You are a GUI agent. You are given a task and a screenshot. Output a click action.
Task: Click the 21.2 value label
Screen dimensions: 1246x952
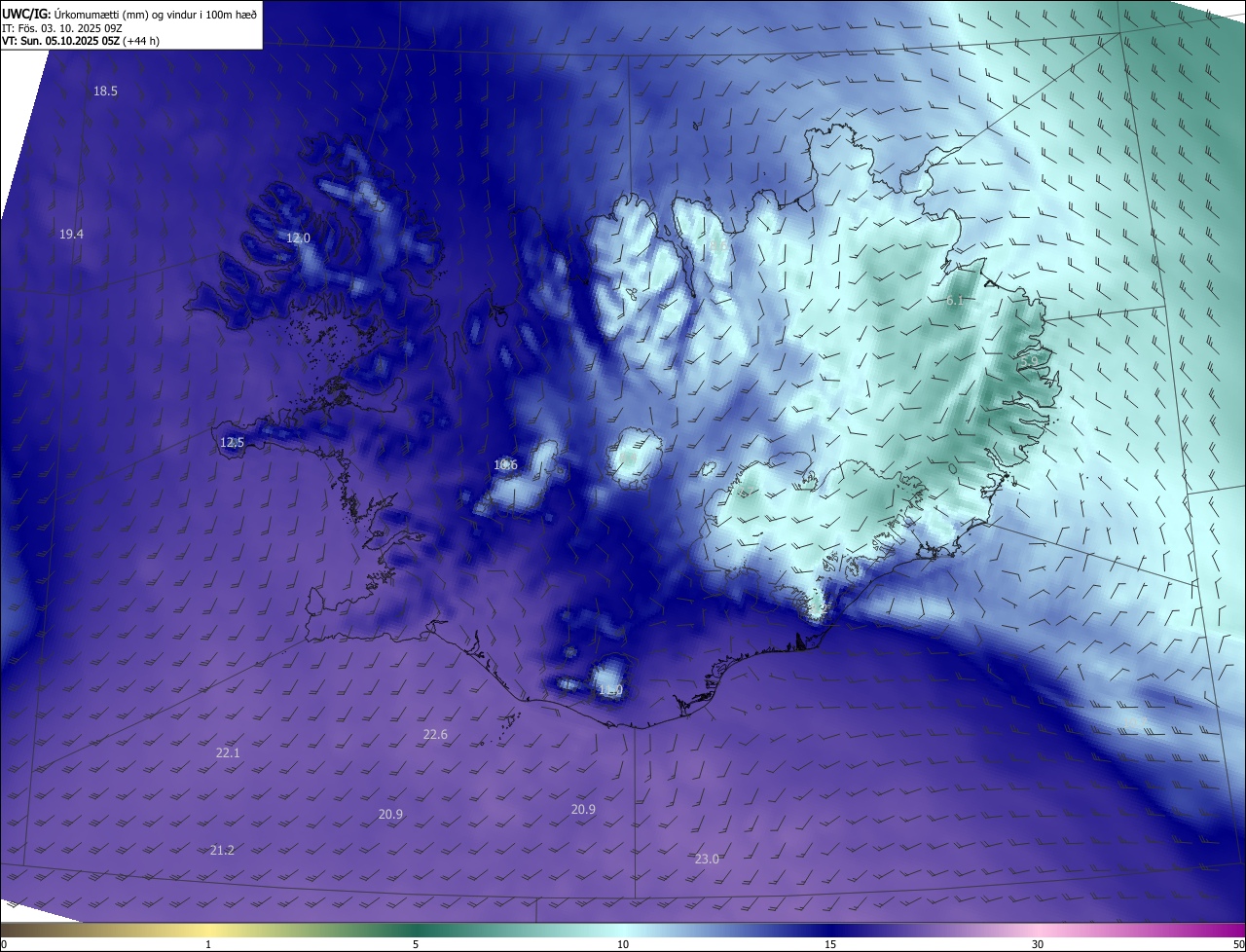(x=222, y=851)
